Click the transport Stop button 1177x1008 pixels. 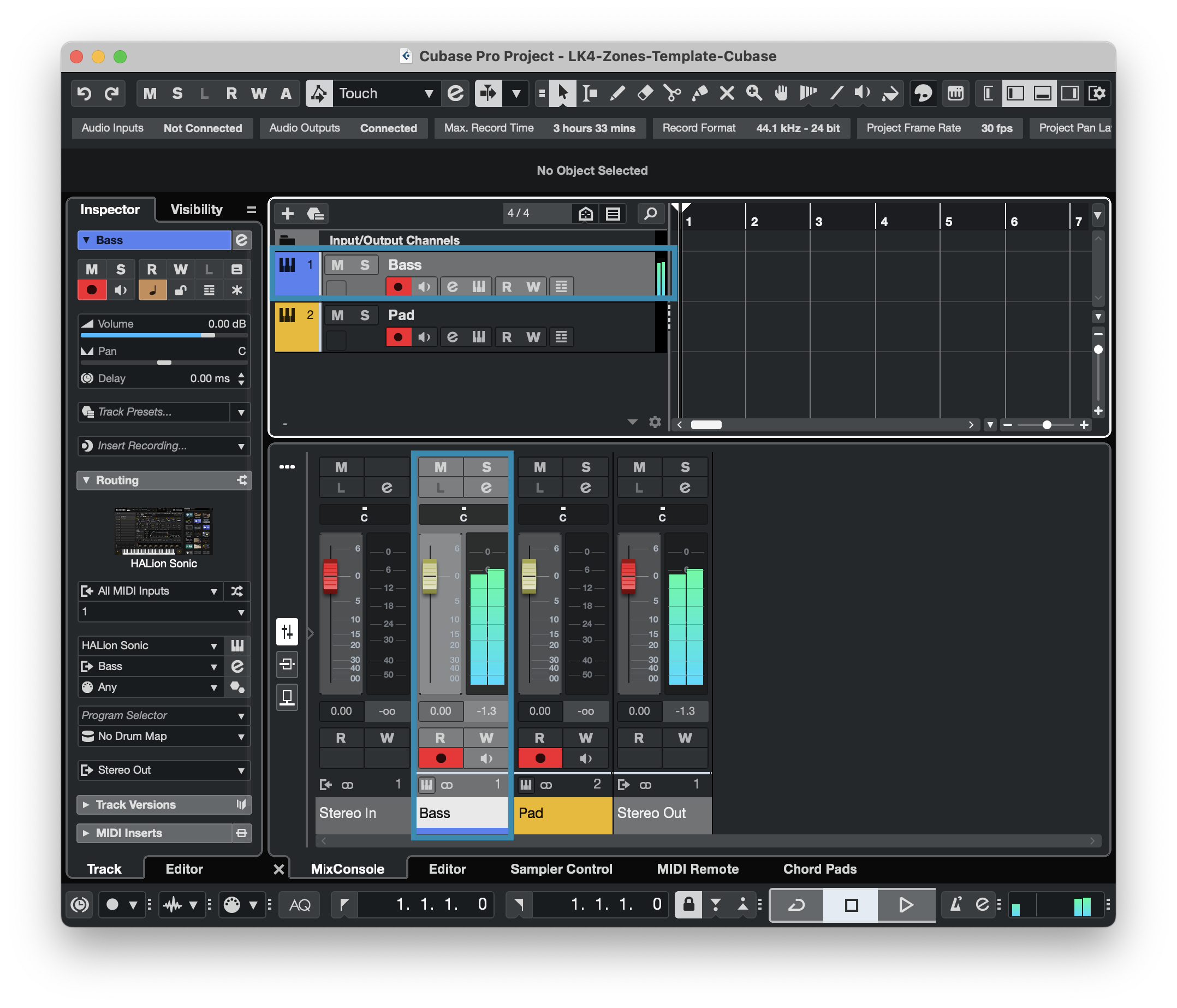851,905
